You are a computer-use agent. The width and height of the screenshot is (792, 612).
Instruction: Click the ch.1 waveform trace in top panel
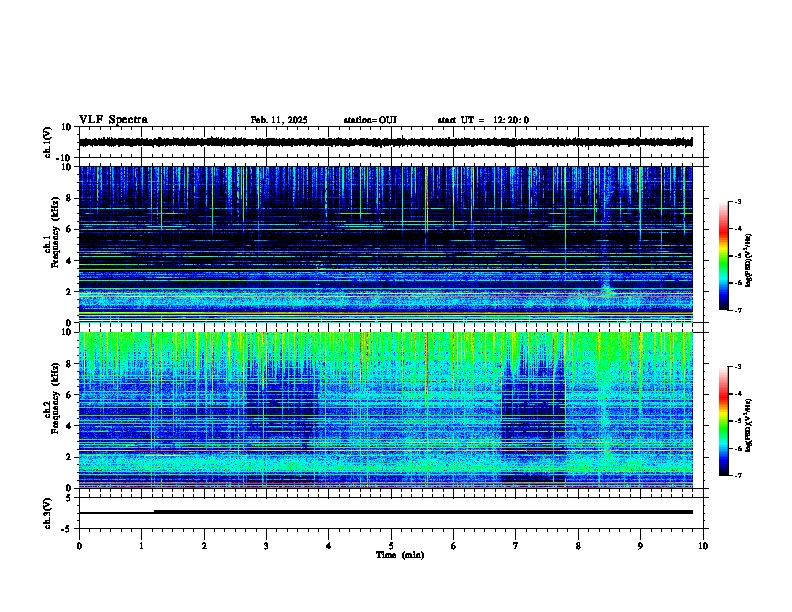click(x=385, y=142)
